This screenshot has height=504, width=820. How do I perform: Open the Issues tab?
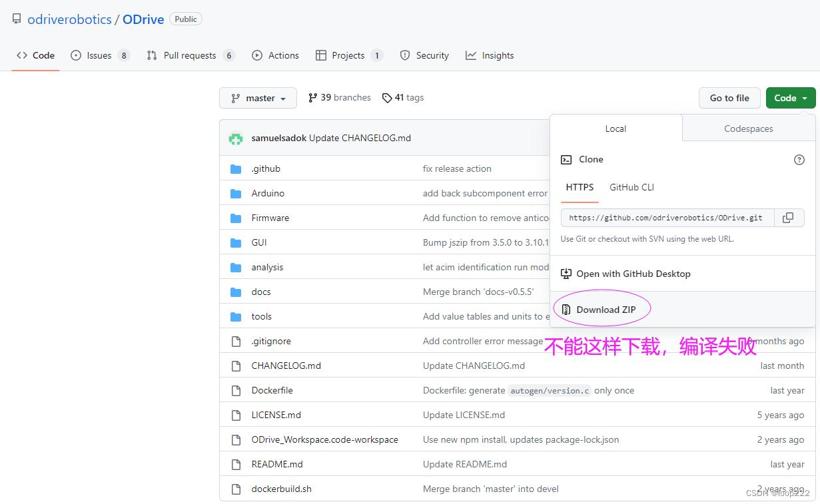[99, 55]
